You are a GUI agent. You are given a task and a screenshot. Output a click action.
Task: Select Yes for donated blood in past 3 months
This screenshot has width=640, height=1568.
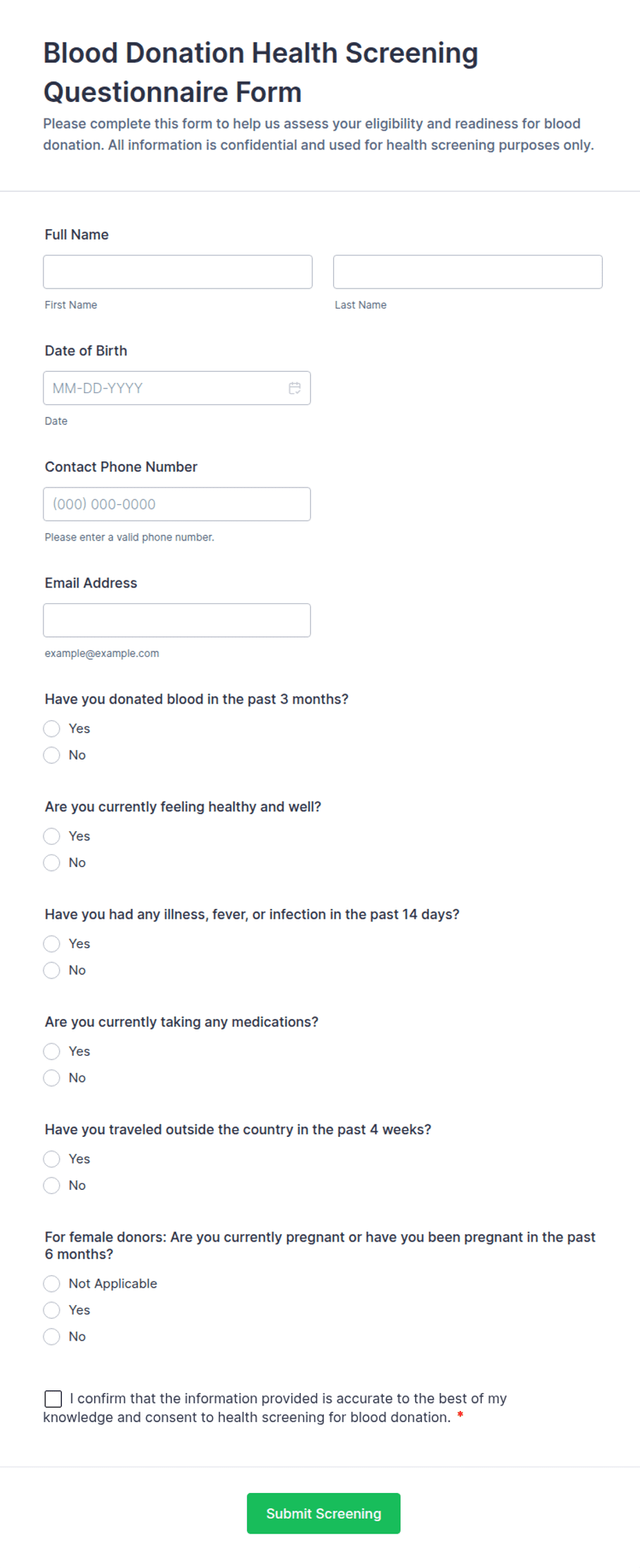pos(52,728)
